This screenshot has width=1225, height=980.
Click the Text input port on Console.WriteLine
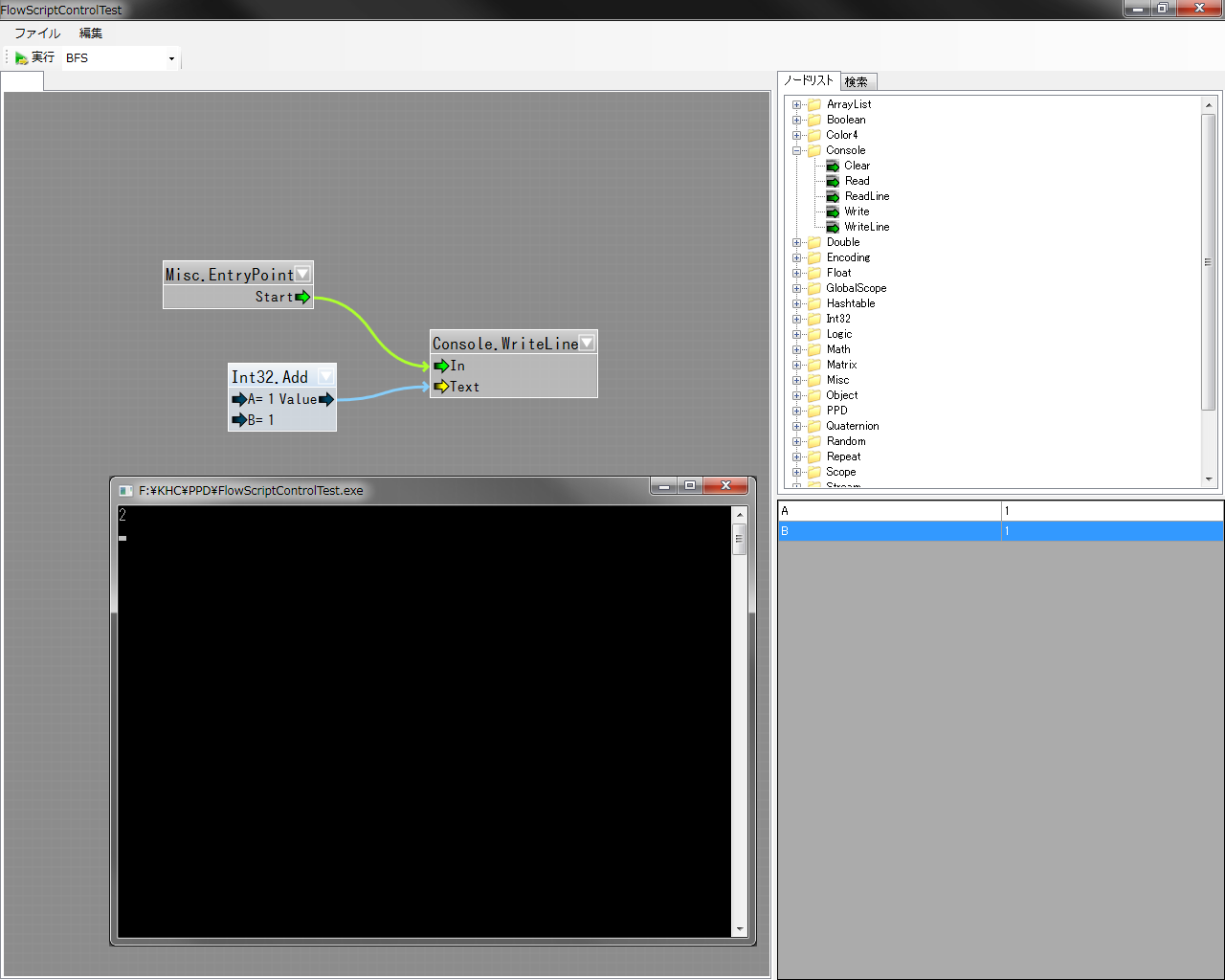click(x=441, y=387)
